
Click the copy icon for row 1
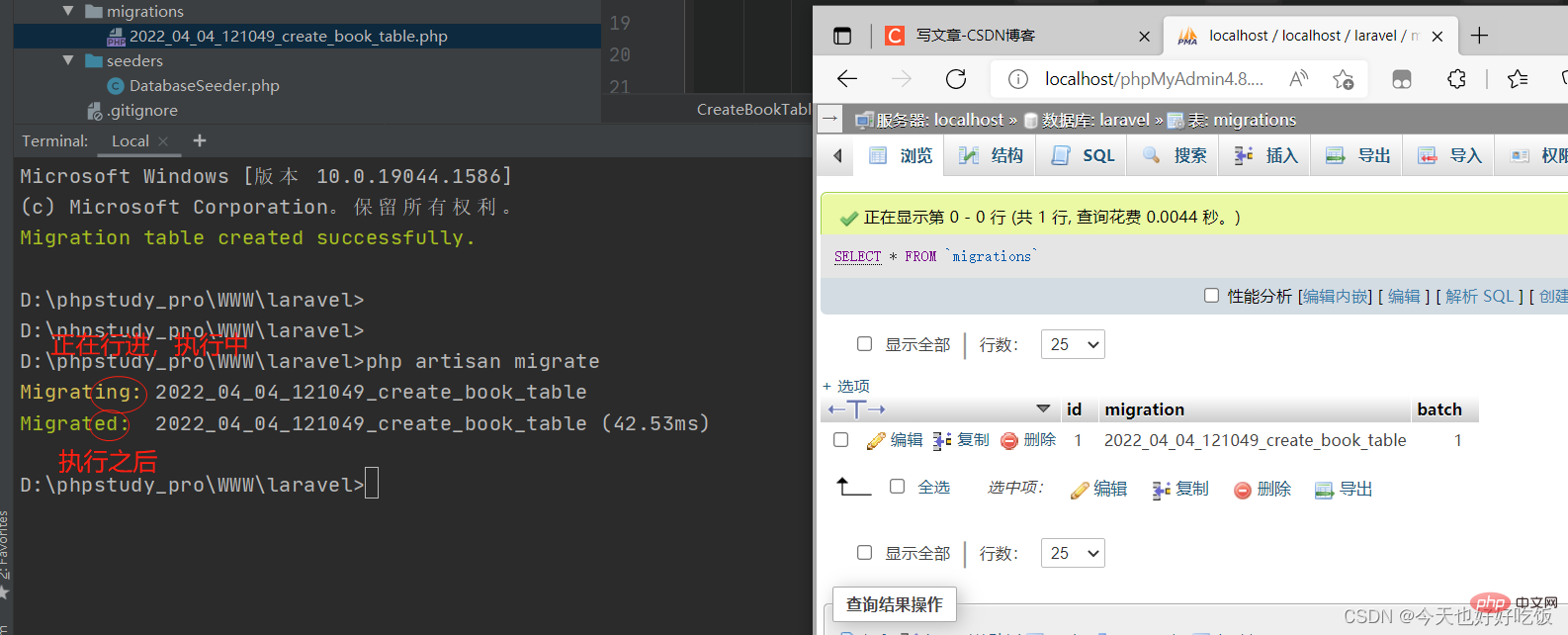(942, 441)
